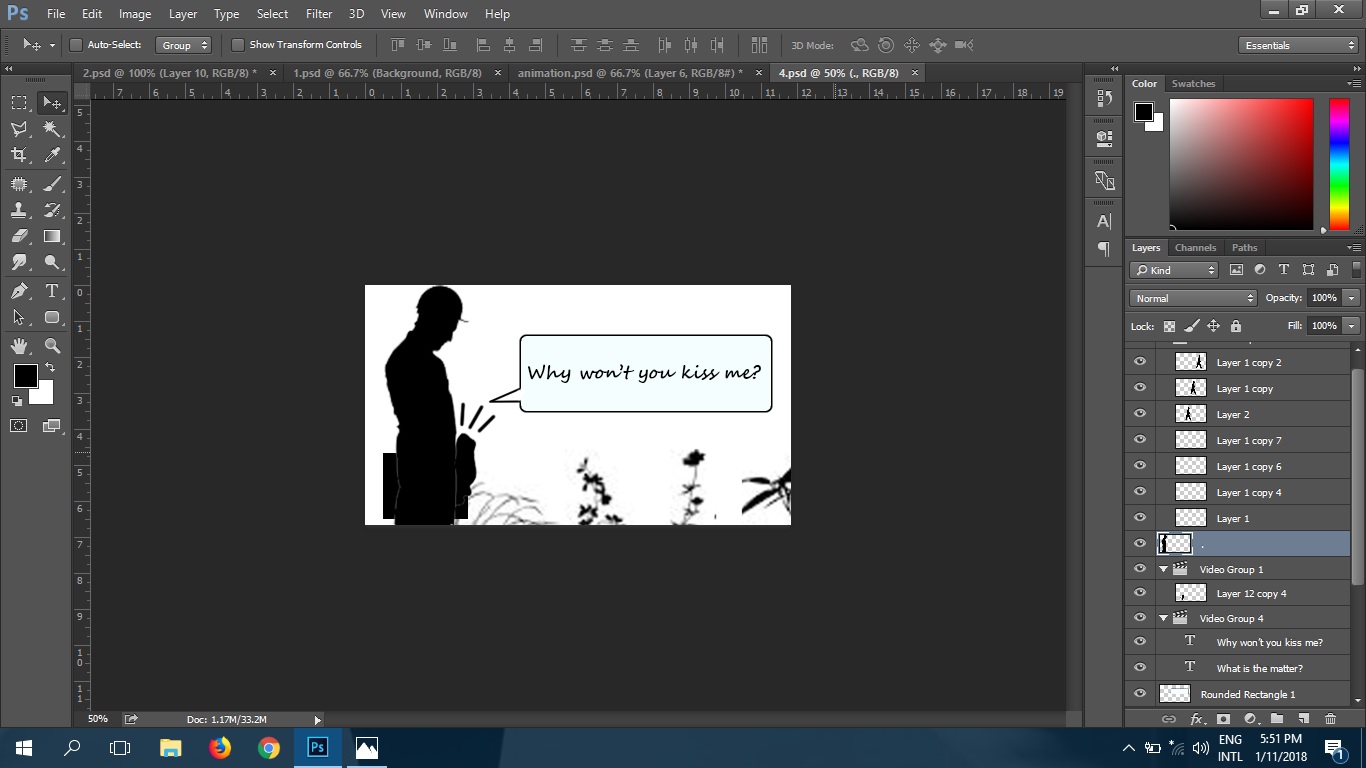Select the History Brush tool

[x=52, y=210]
